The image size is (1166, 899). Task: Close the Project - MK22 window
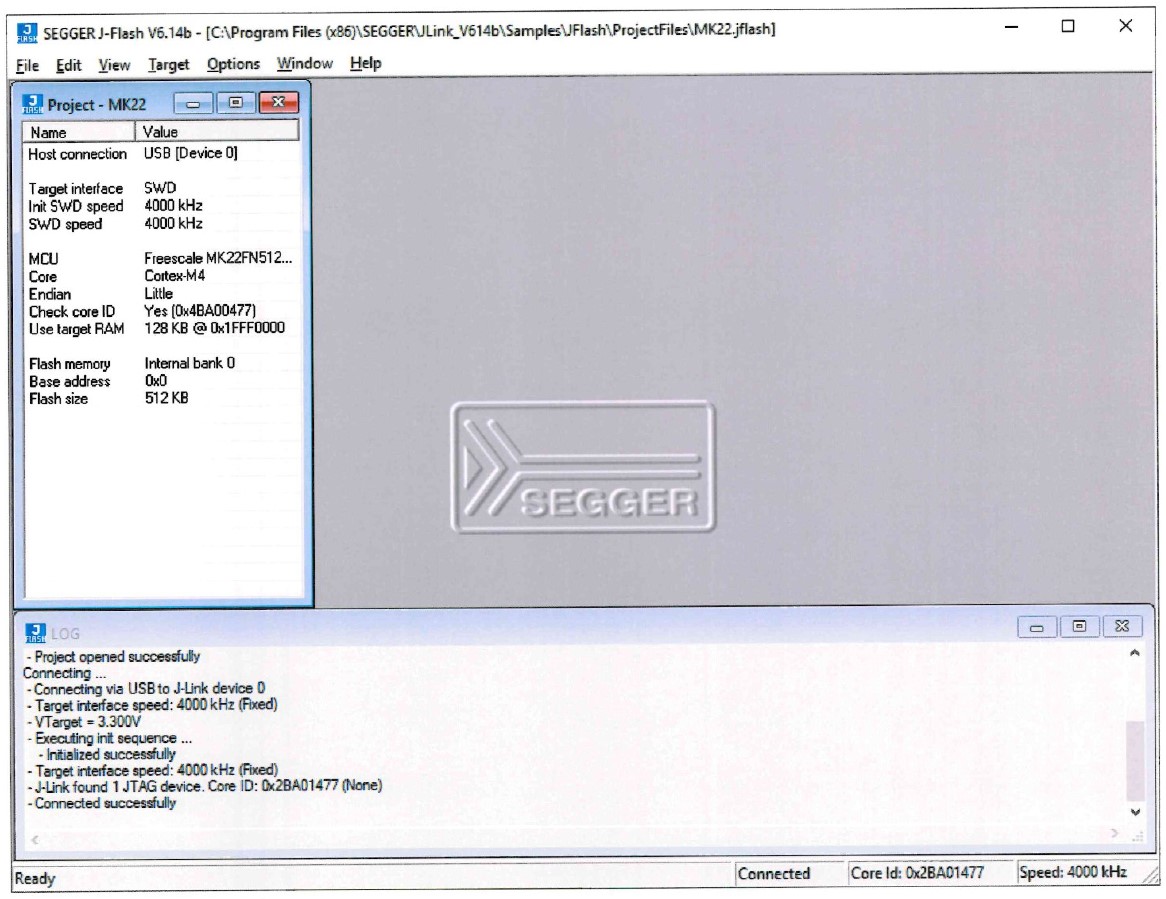(279, 103)
